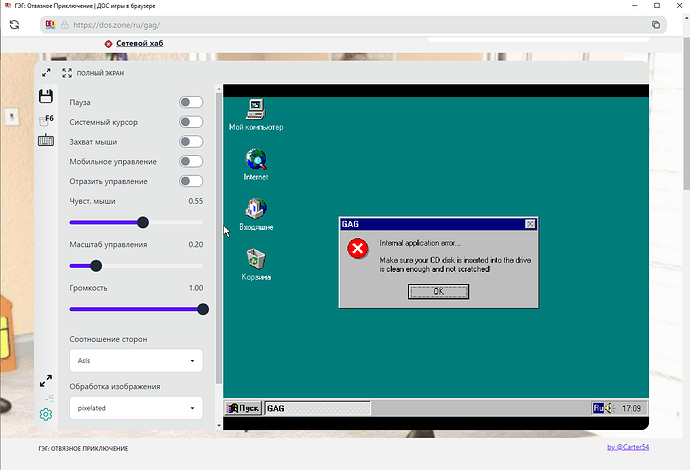Open the 'Корзина' recycle bin icon
Screen dimensions: 690x470
point(256,260)
